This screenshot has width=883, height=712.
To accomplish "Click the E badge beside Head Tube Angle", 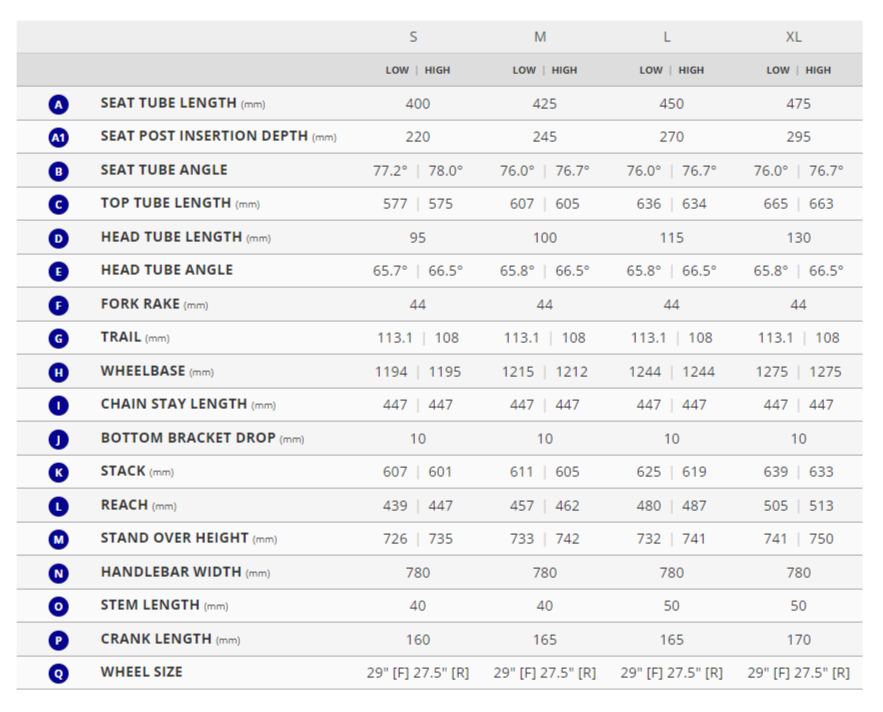I will coord(59,271).
